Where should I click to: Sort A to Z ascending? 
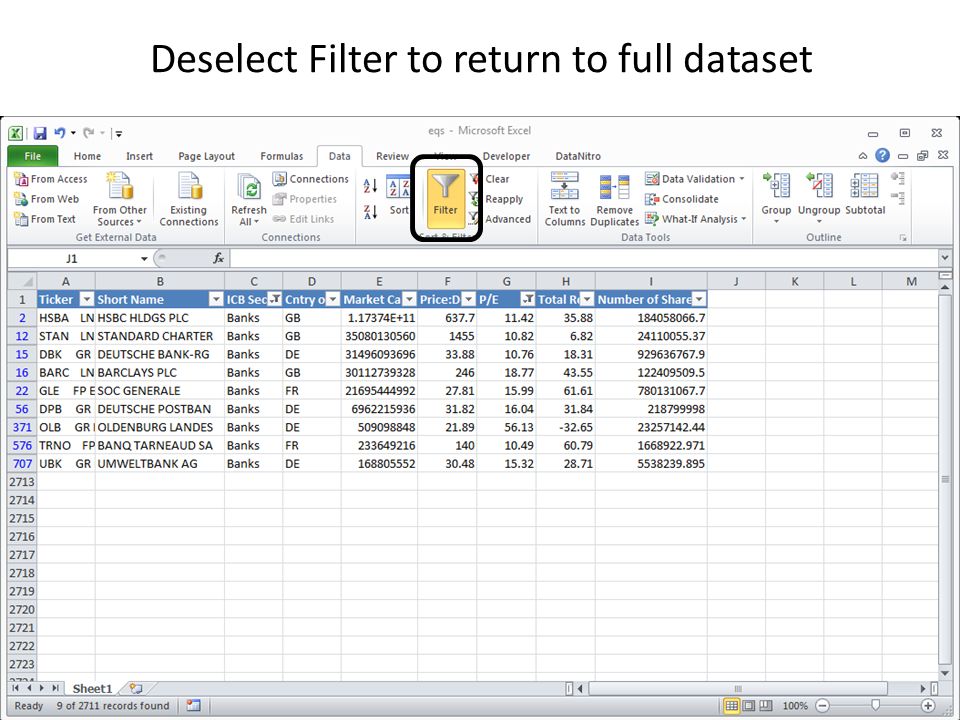[370, 186]
